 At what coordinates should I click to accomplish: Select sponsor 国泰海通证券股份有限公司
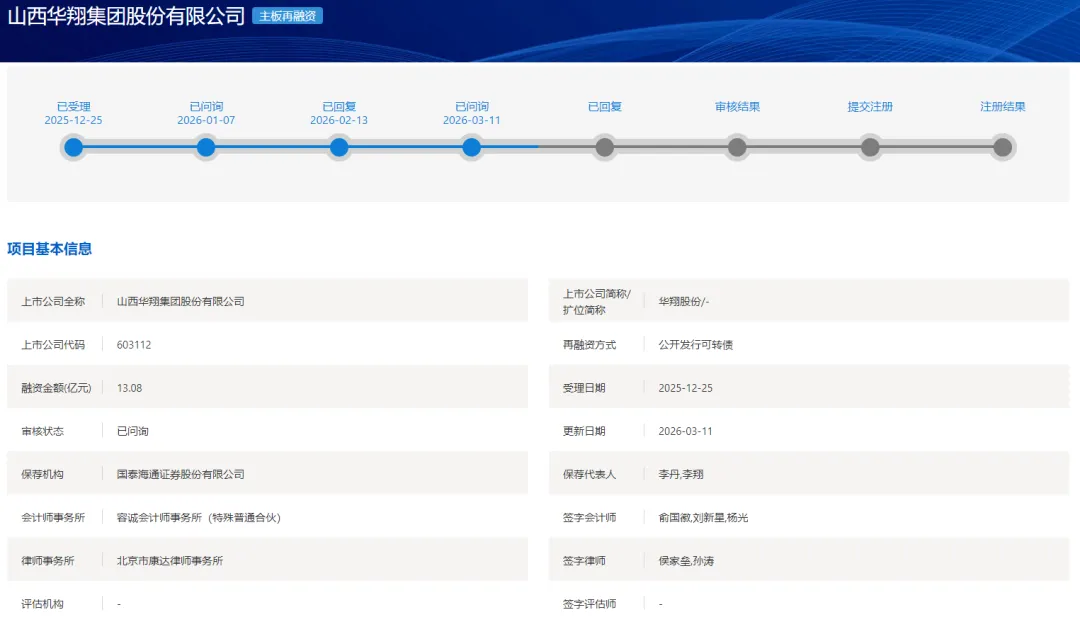click(x=180, y=474)
